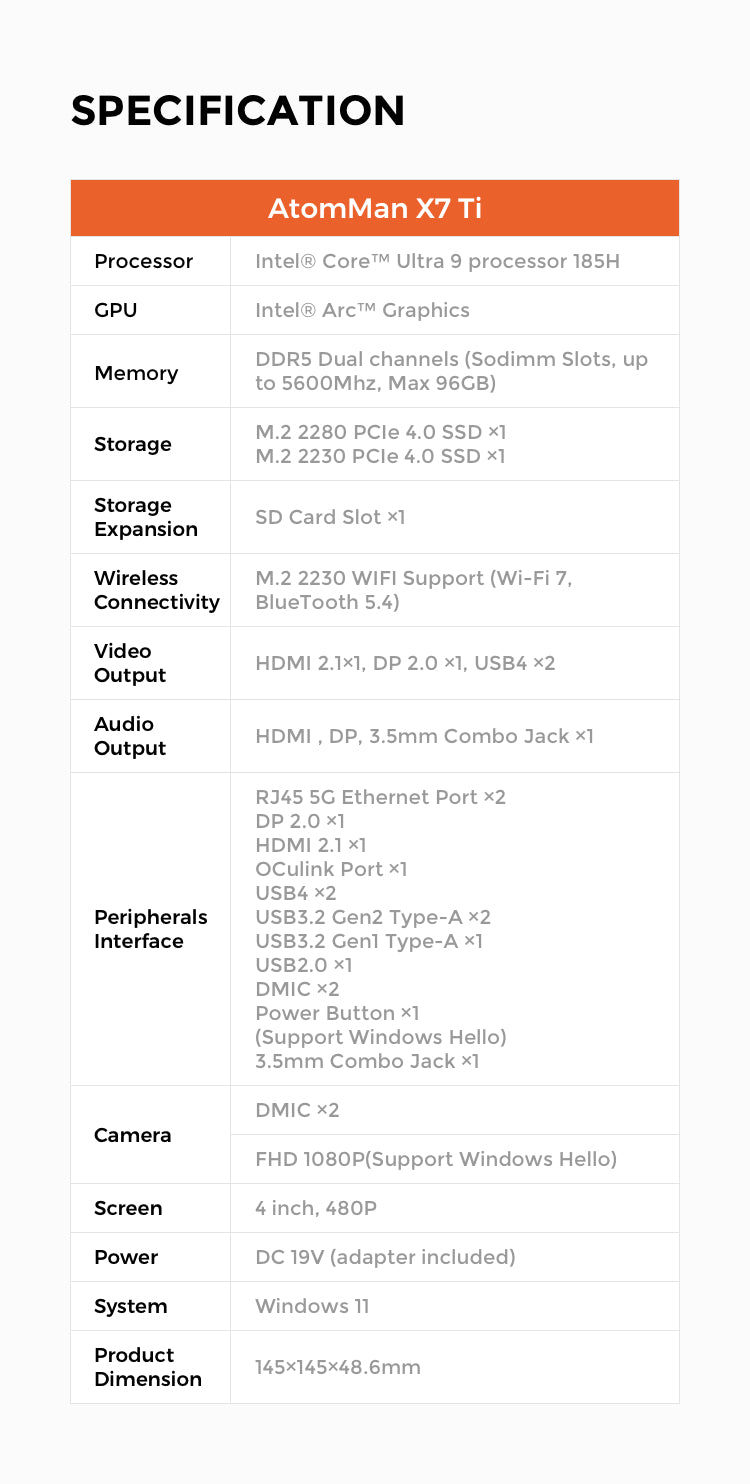Click the USB3.2 Gen2 Type-A ×2 entry
Screen dimensions: 750x1484
coord(373,917)
